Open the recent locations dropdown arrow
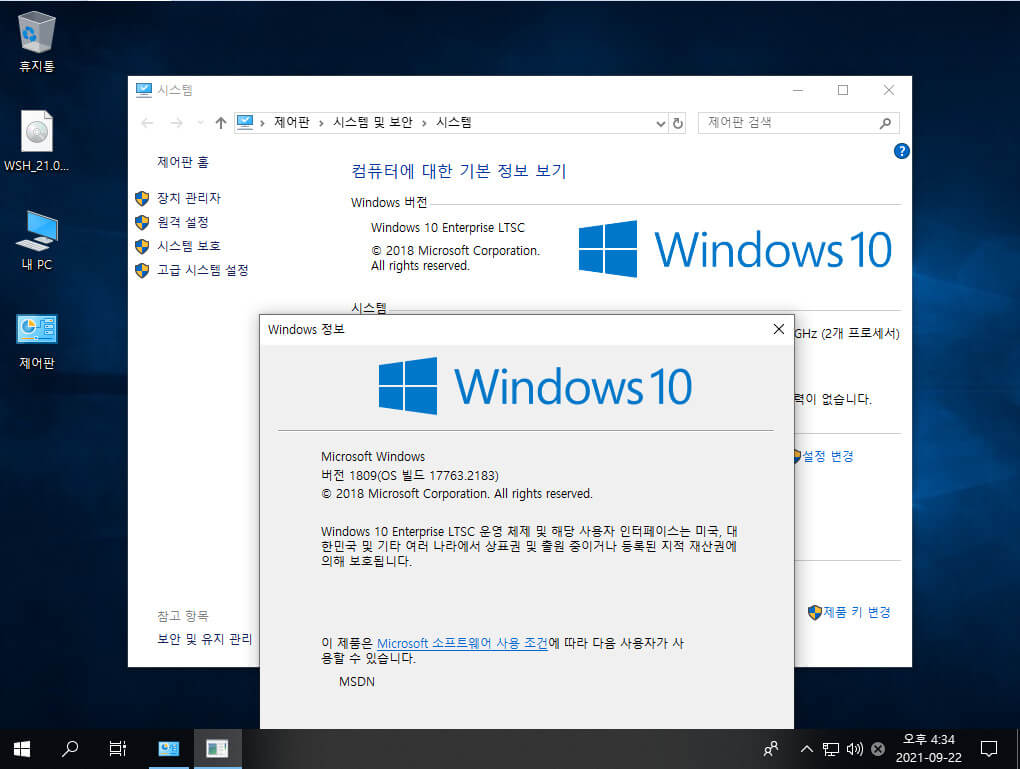Image resolution: width=1020 pixels, height=769 pixels. pos(200,122)
